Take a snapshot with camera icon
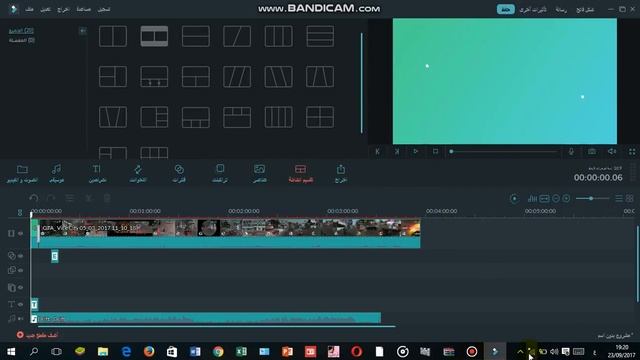This screenshot has height=360, width=640. [591, 151]
